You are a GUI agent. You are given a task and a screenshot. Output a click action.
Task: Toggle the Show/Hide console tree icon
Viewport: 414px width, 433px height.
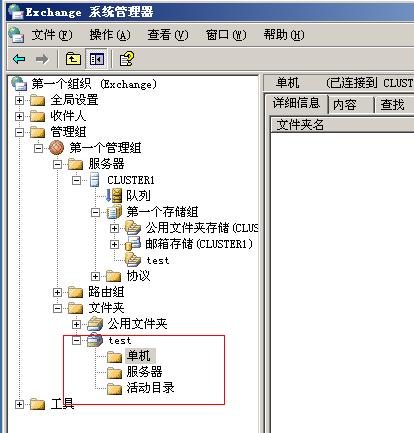click(96, 59)
